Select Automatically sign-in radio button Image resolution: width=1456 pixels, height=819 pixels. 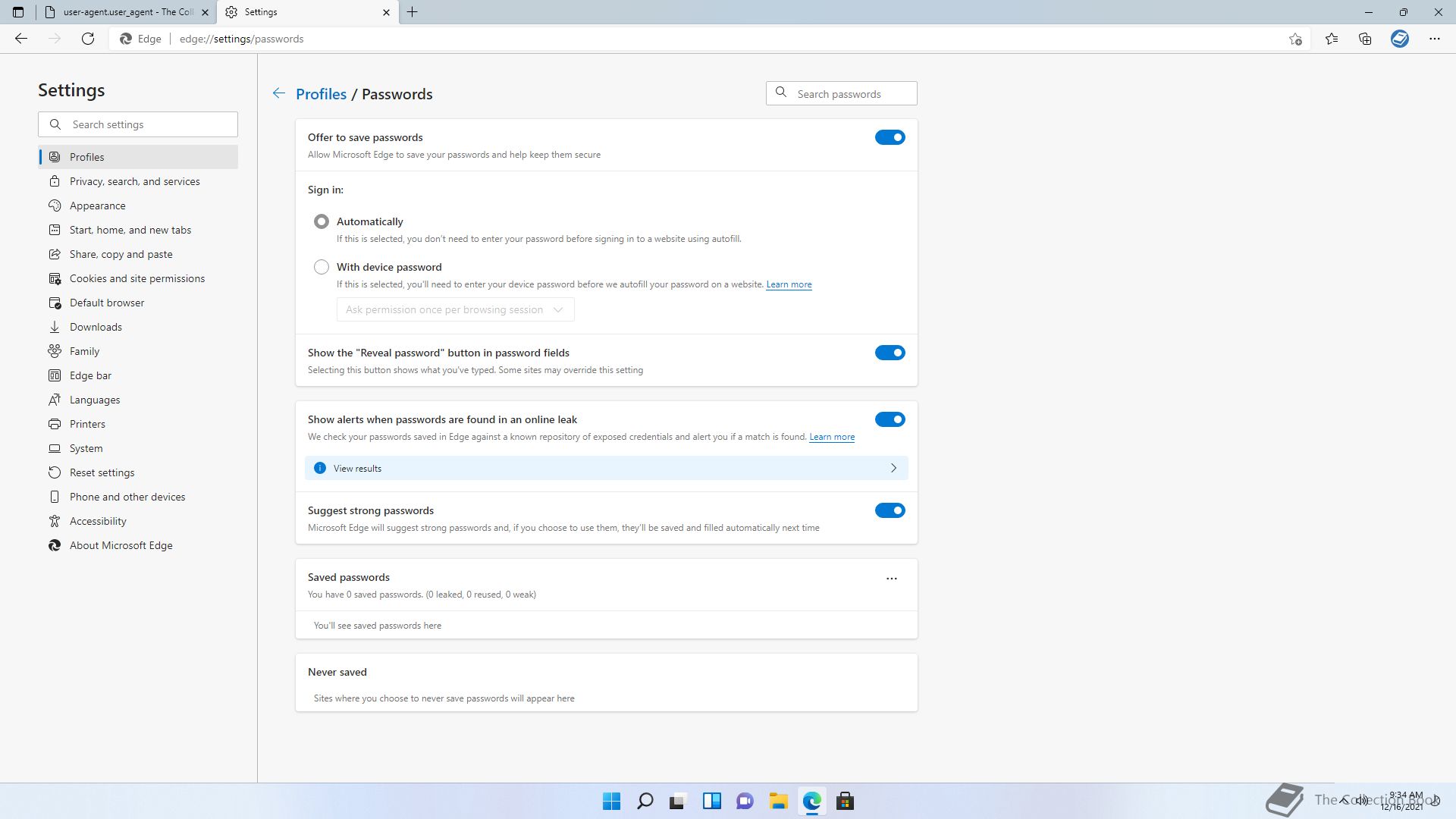click(322, 221)
